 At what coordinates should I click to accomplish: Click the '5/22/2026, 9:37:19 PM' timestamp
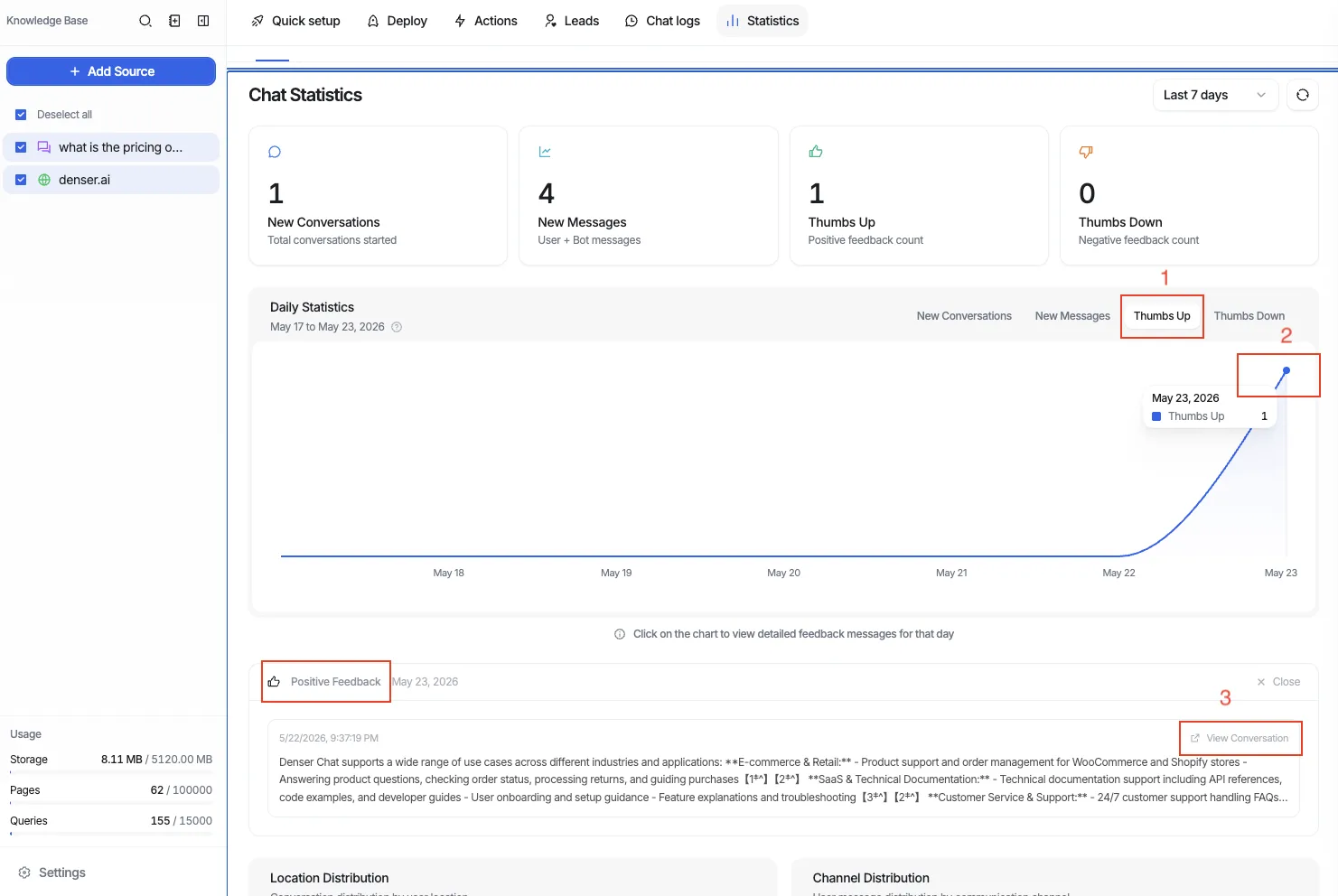coord(329,738)
